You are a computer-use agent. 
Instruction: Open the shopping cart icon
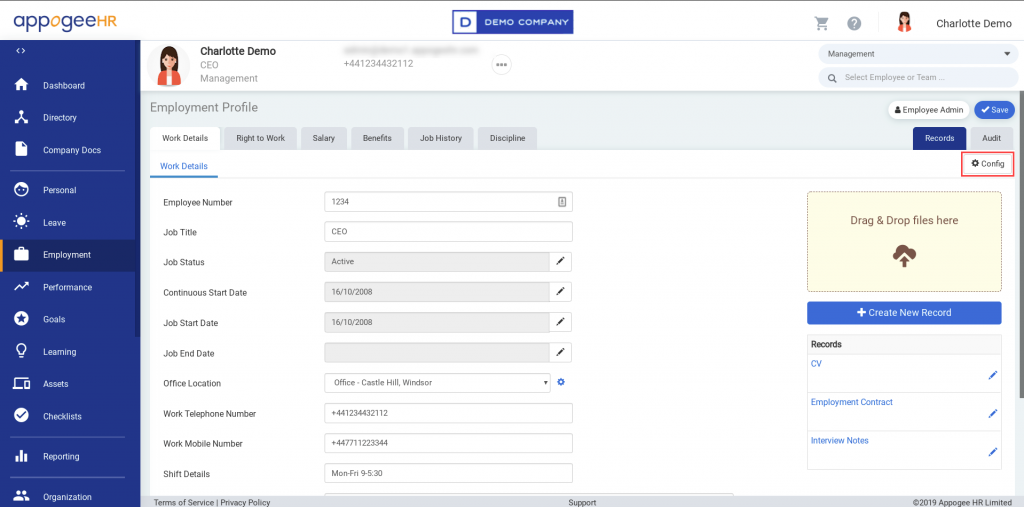822,23
